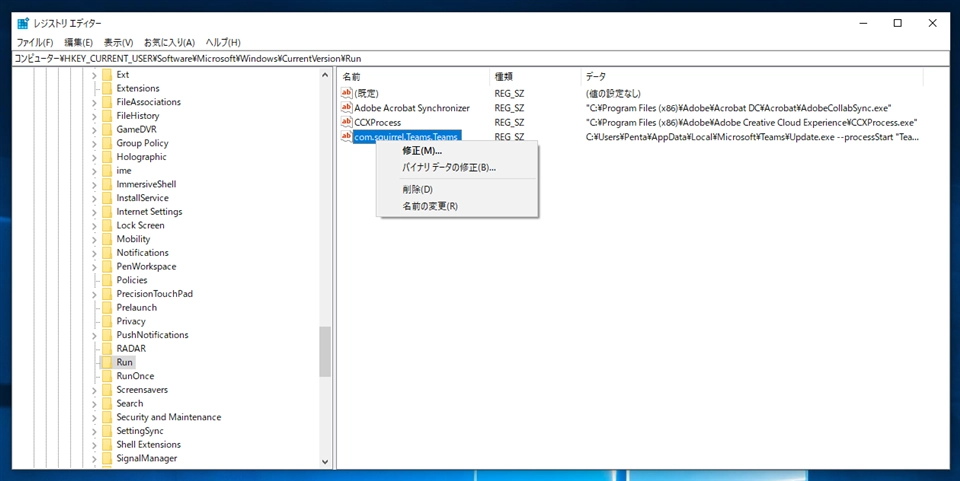The image size is (960, 481).
Task: Click the データ column header
Action: click(751, 77)
